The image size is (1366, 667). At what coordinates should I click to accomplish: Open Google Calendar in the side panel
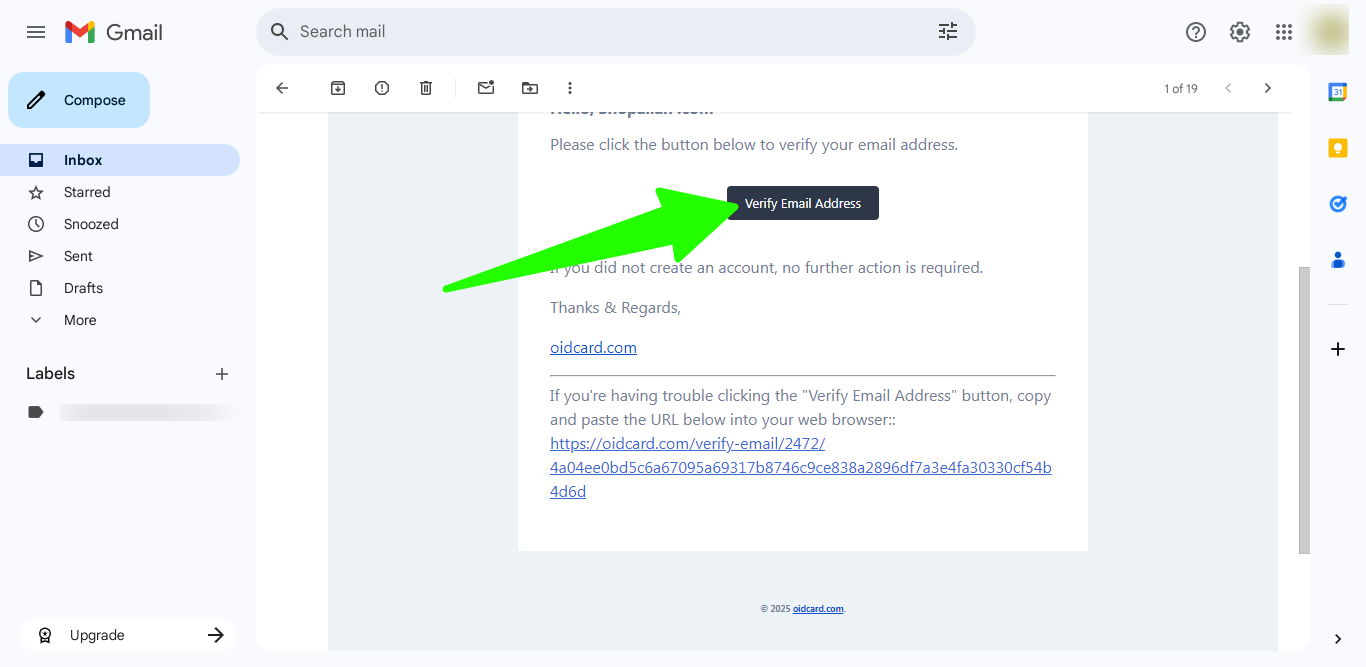click(x=1338, y=91)
